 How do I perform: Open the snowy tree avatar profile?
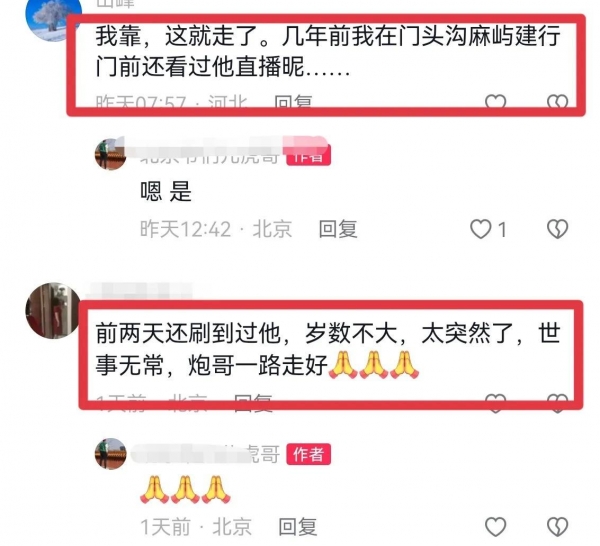[53, 19]
